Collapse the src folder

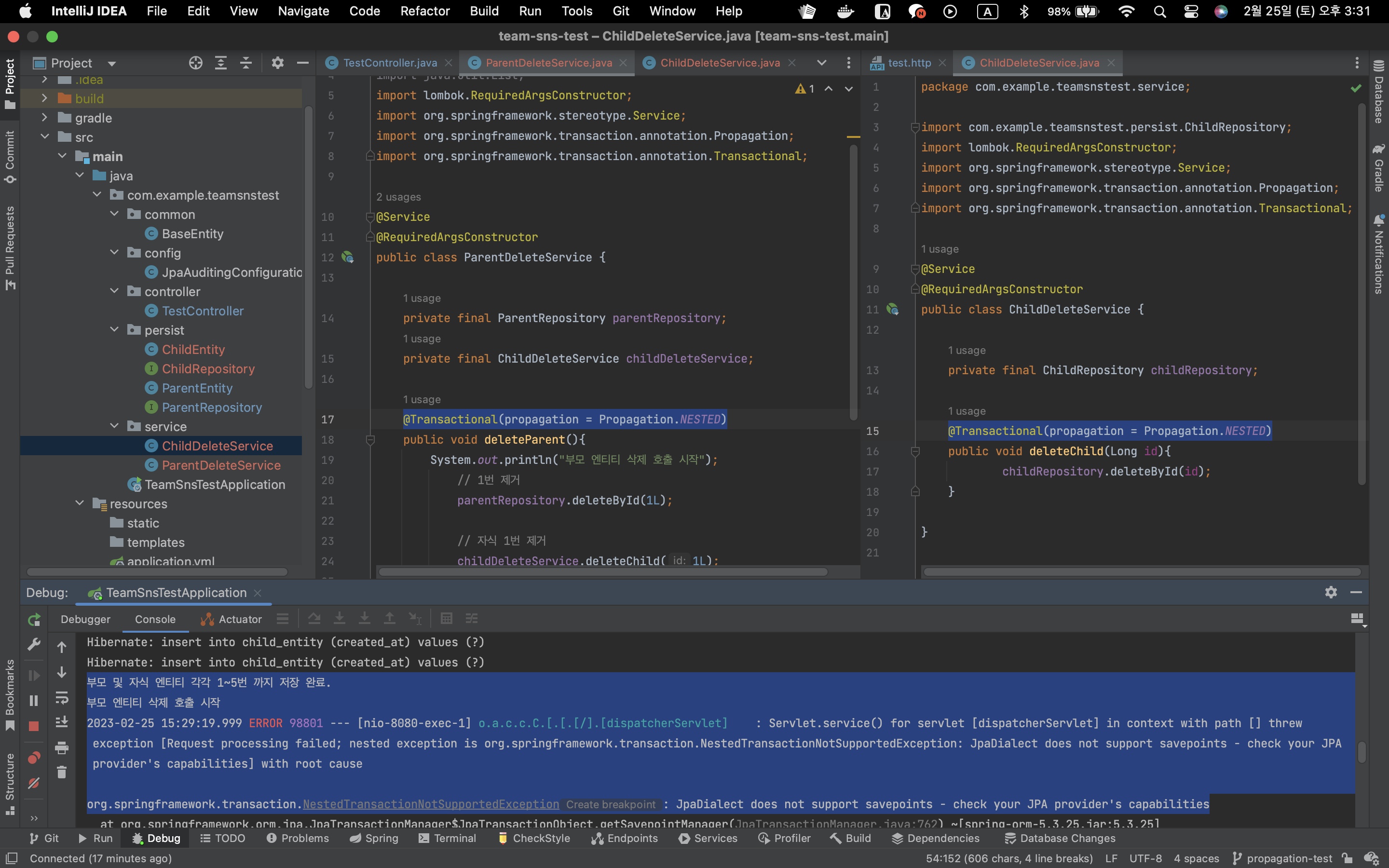click(x=44, y=136)
